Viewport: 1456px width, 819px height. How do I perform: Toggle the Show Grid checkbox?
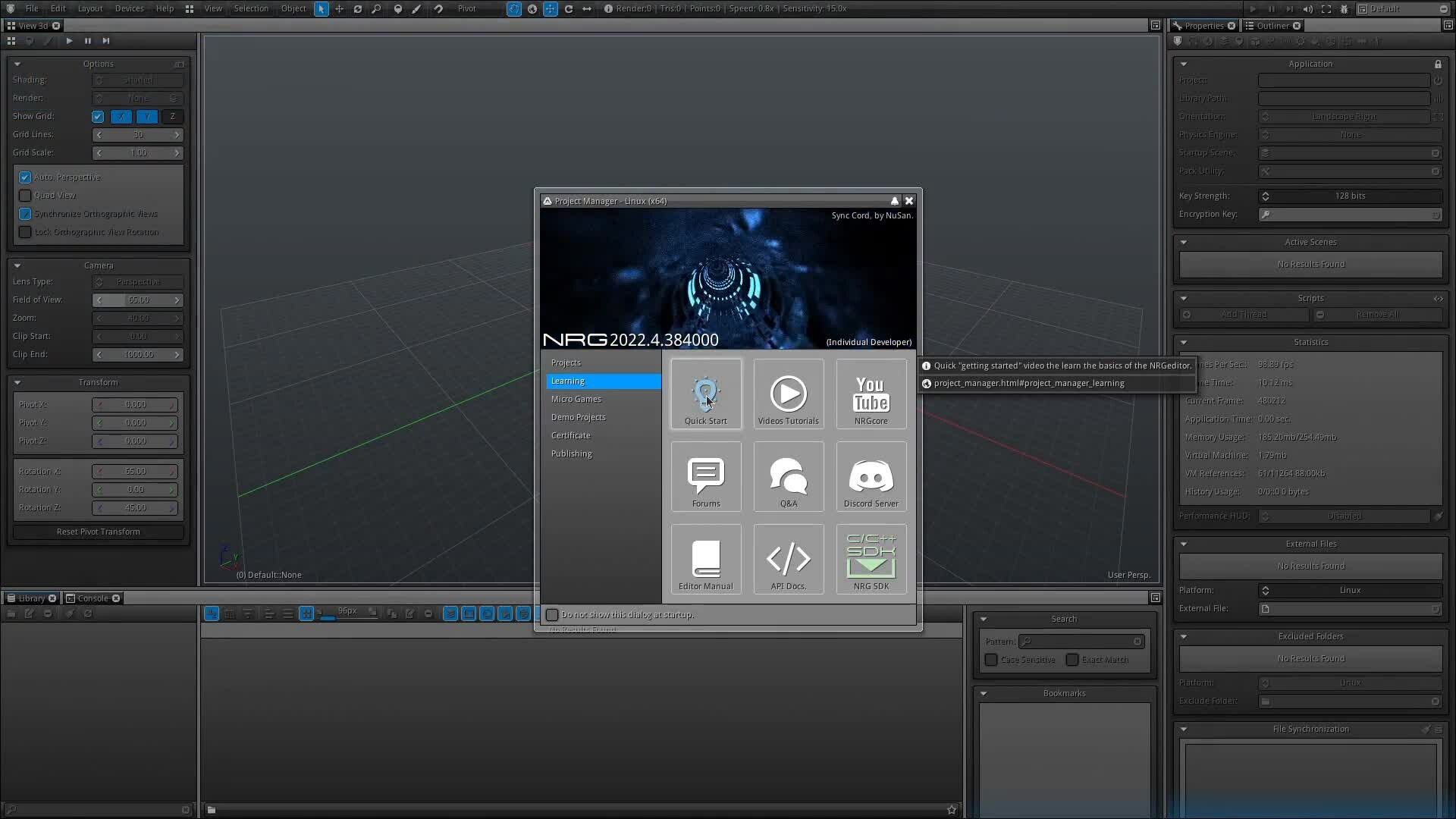[98, 117]
